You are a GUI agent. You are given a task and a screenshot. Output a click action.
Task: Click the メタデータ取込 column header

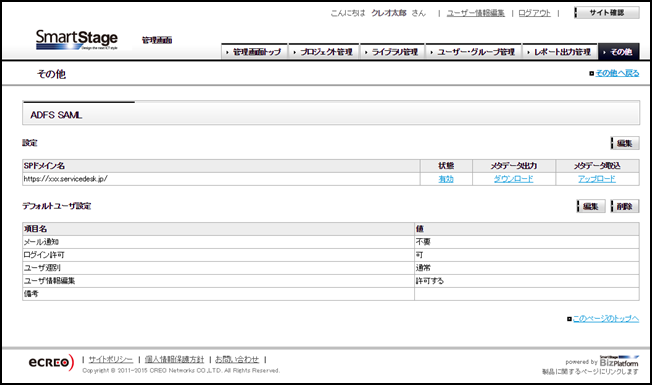coord(597,166)
